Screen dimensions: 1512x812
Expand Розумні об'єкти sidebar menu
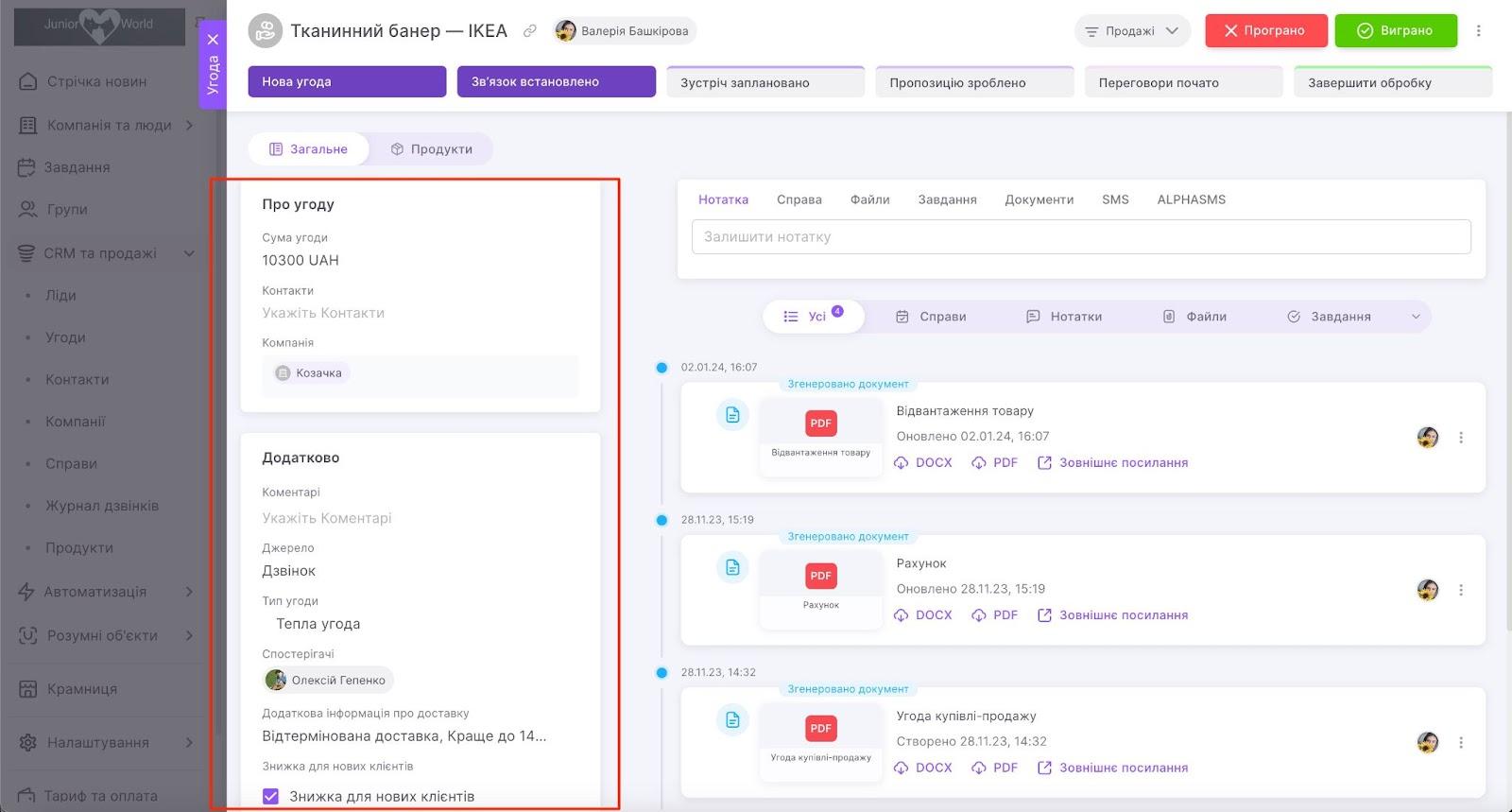point(189,635)
